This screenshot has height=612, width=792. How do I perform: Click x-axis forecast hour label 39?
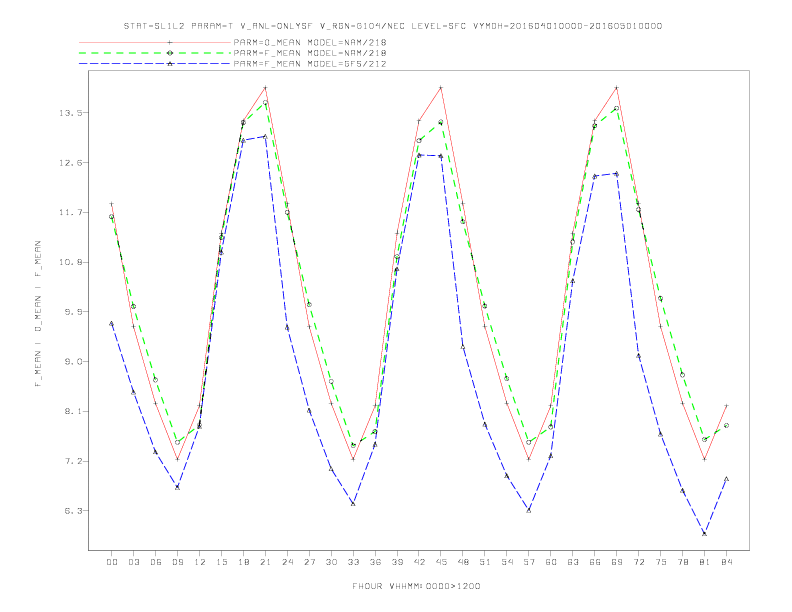[x=397, y=562]
